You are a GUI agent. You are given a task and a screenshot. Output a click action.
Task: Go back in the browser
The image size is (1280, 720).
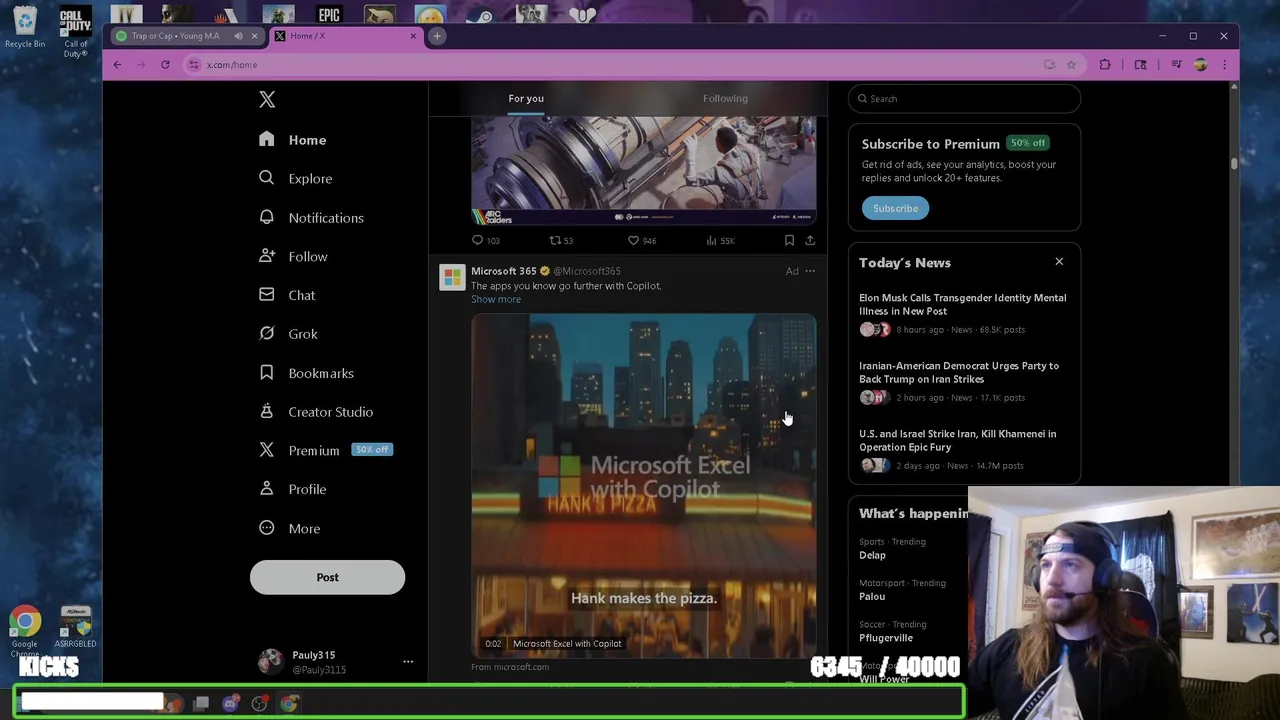(117, 65)
